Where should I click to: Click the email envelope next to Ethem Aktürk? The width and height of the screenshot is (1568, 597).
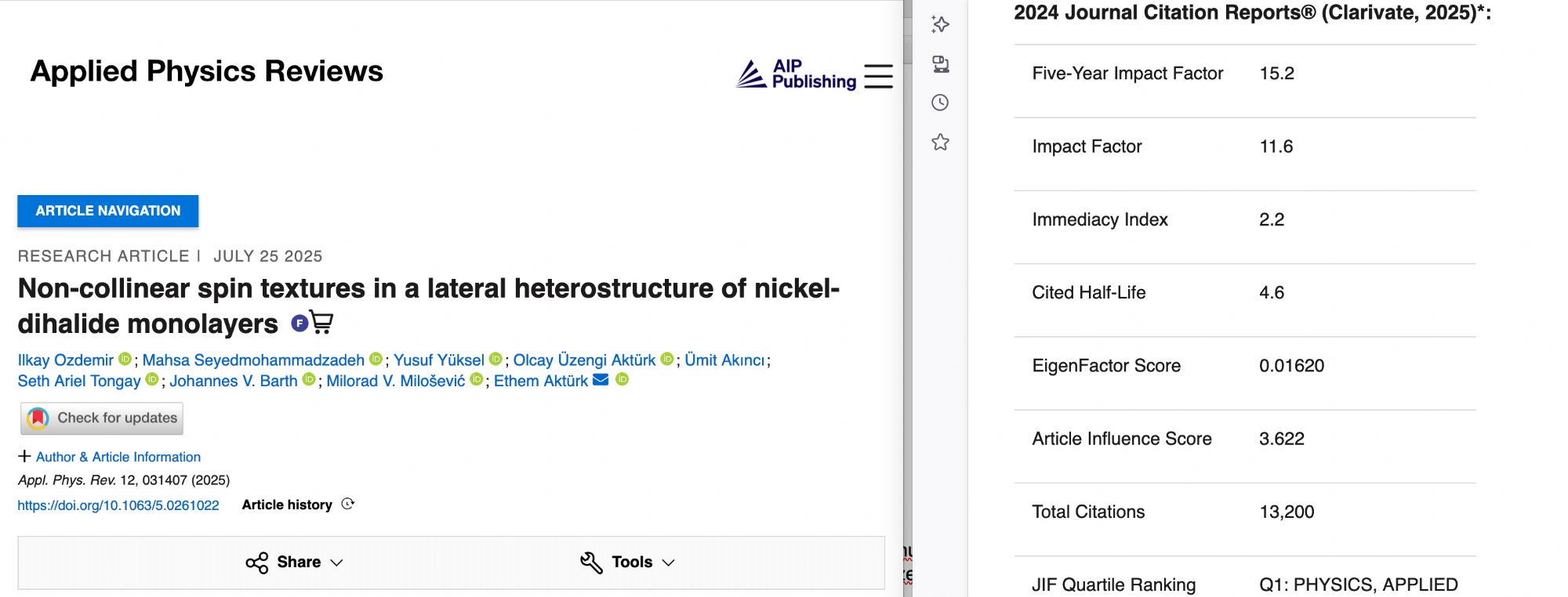pyautogui.click(x=601, y=380)
